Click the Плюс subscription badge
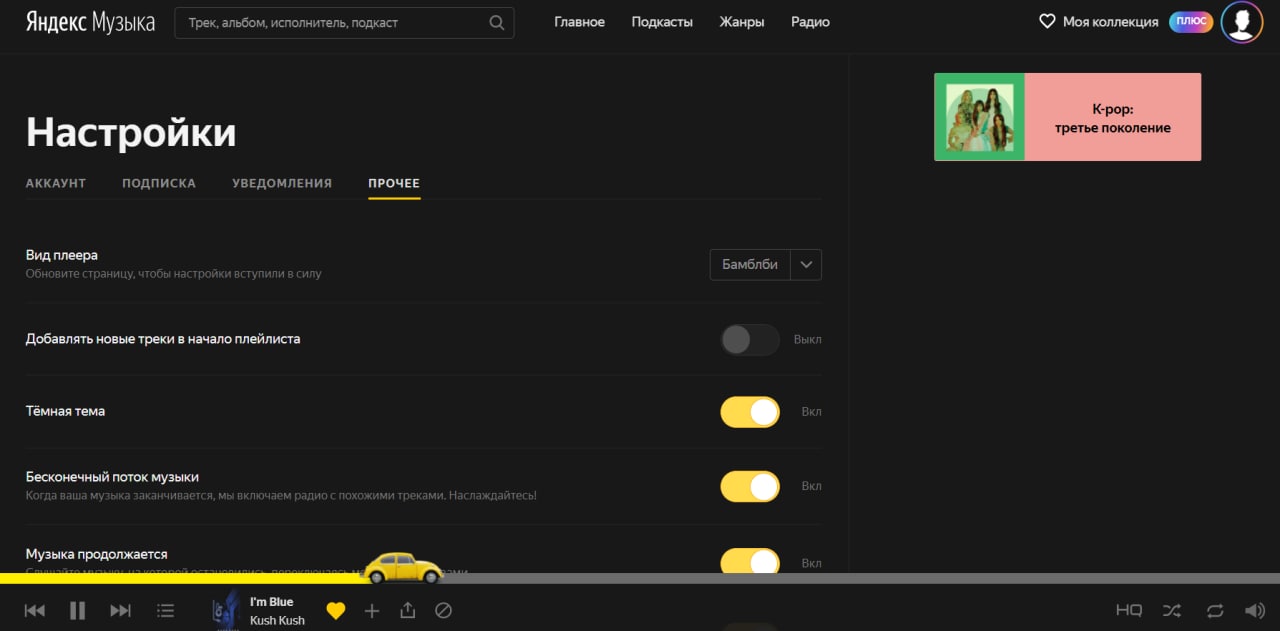The width and height of the screenshot is (1280, 631). [x=1190, y=21]
